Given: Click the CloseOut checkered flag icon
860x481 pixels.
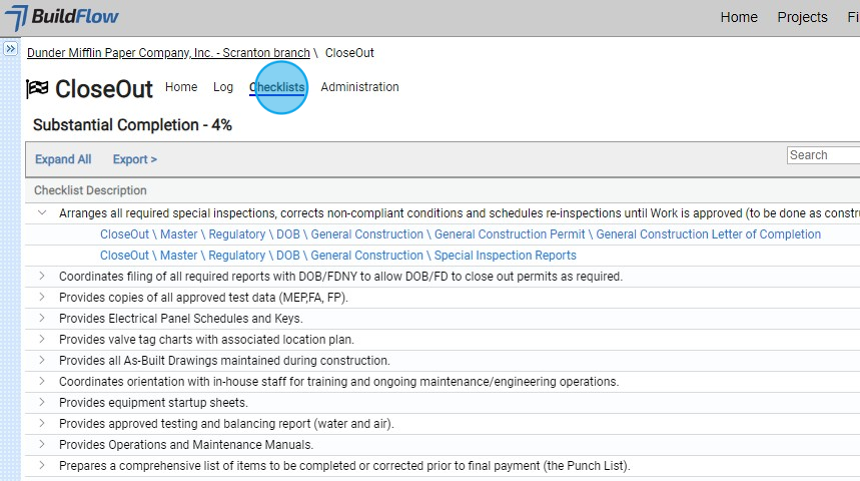Looking at the screenshot, I should (37, 89).
